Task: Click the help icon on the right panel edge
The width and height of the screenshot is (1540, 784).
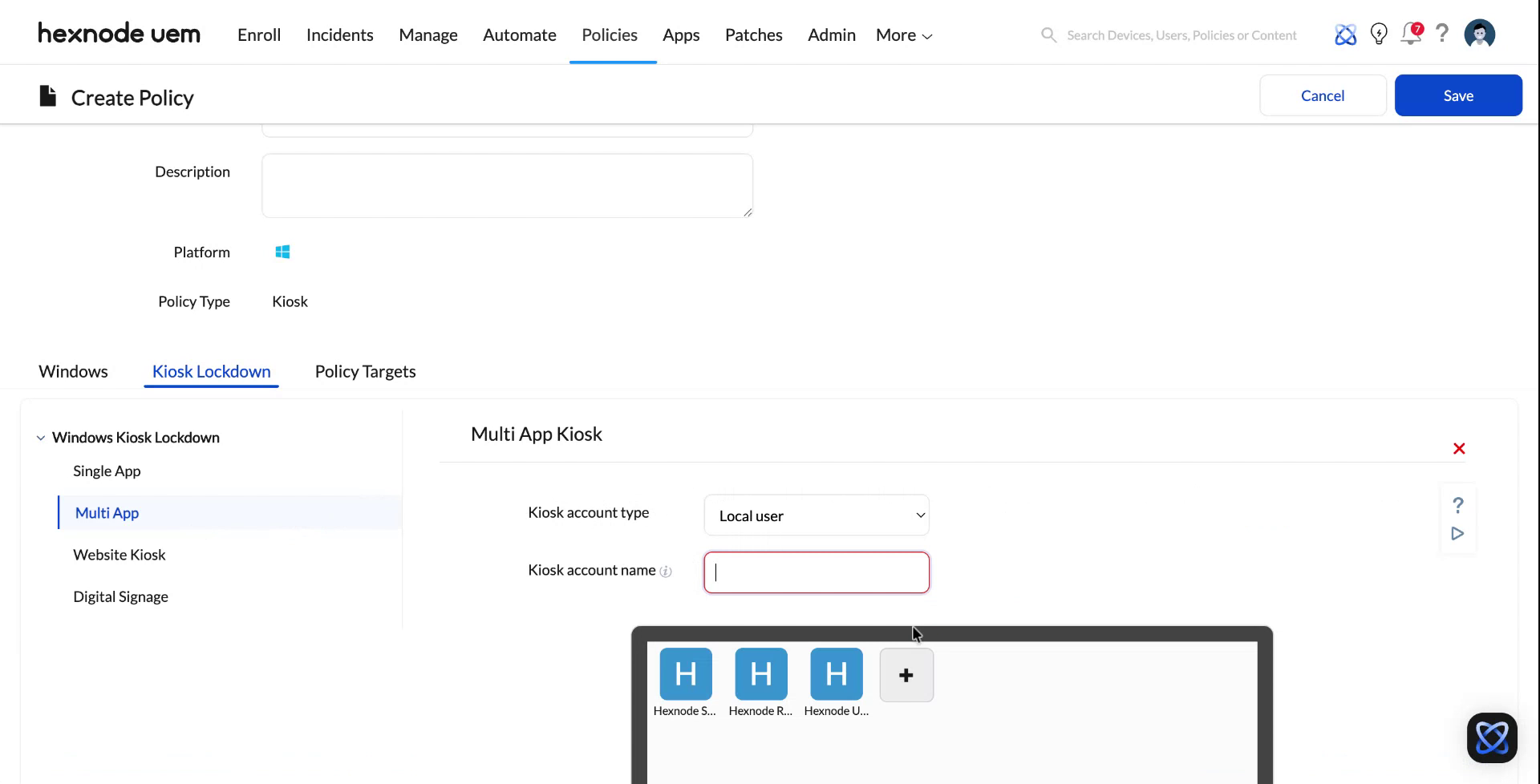Action: 1458,504
